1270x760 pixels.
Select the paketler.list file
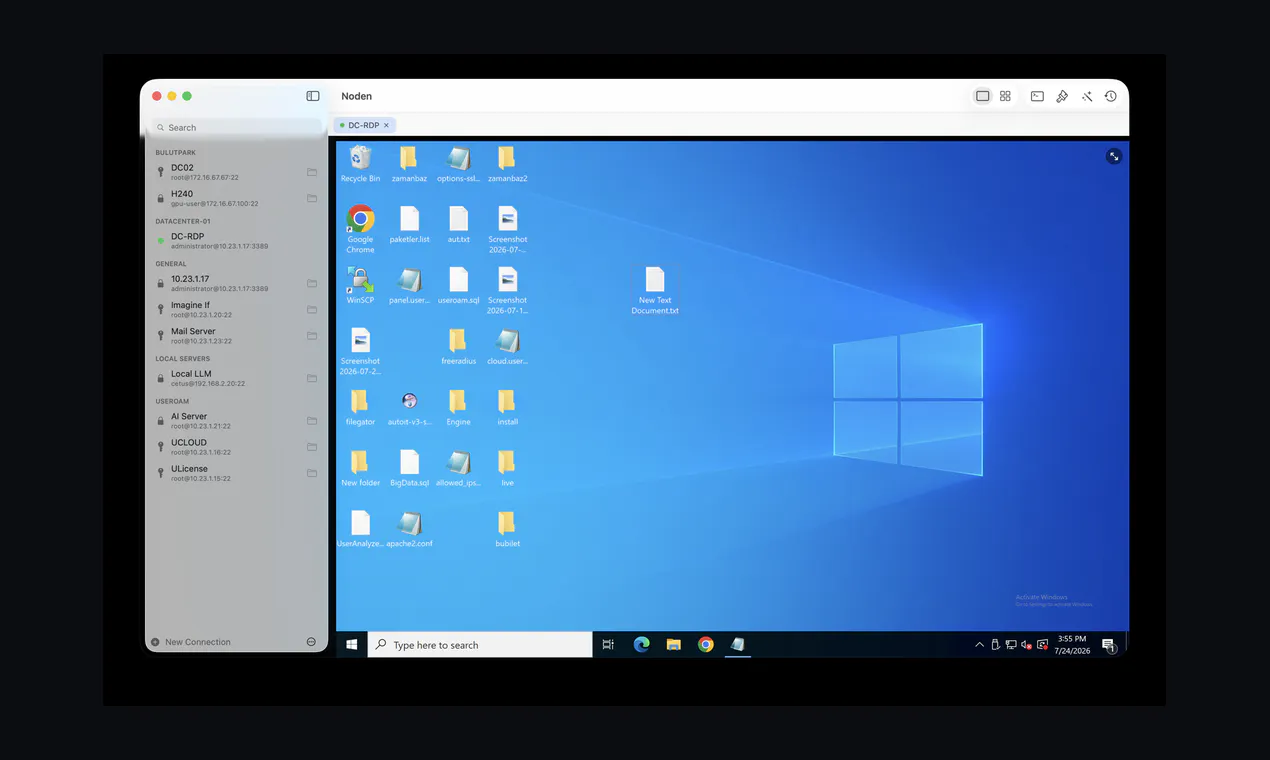[409, 225]
